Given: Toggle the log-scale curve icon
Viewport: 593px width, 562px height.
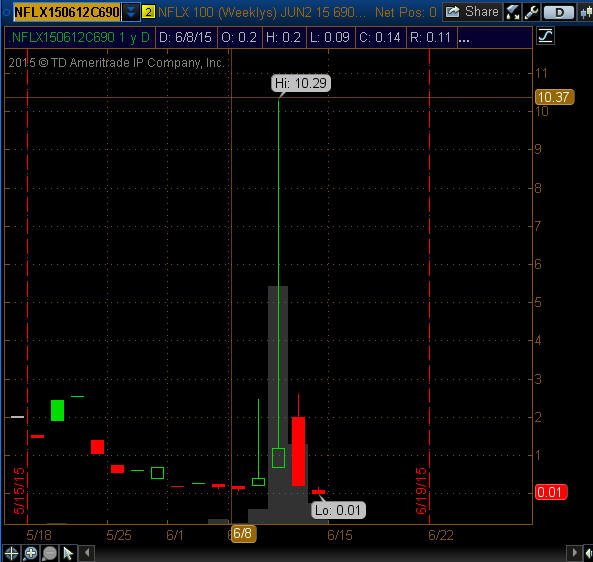Looking at the screenshot, I should pos(545,36).
